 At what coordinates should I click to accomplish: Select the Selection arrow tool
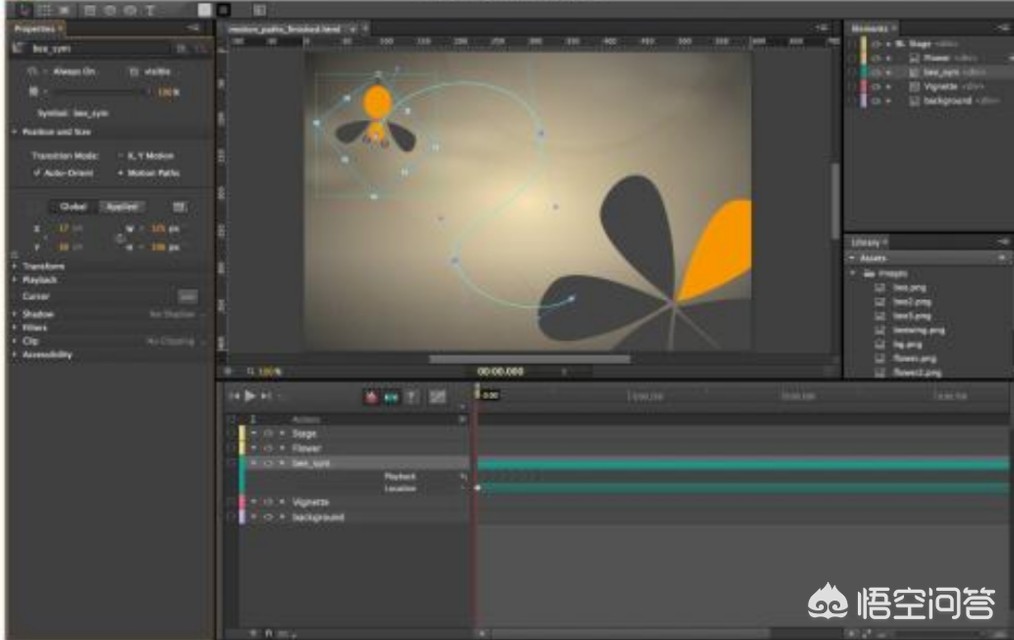tap(25, 10)
